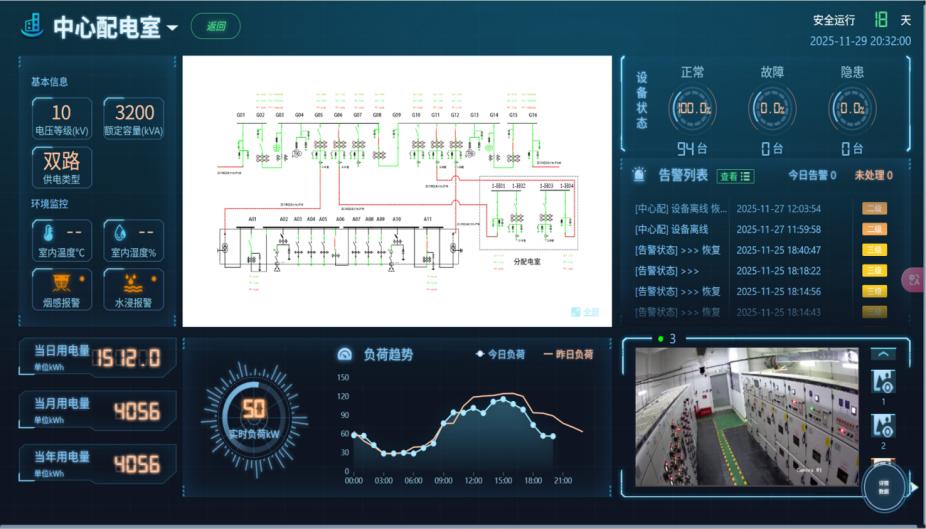Click the 室内湿度 water drop icon
Screen dimensions: 926x529
(118, 232)
